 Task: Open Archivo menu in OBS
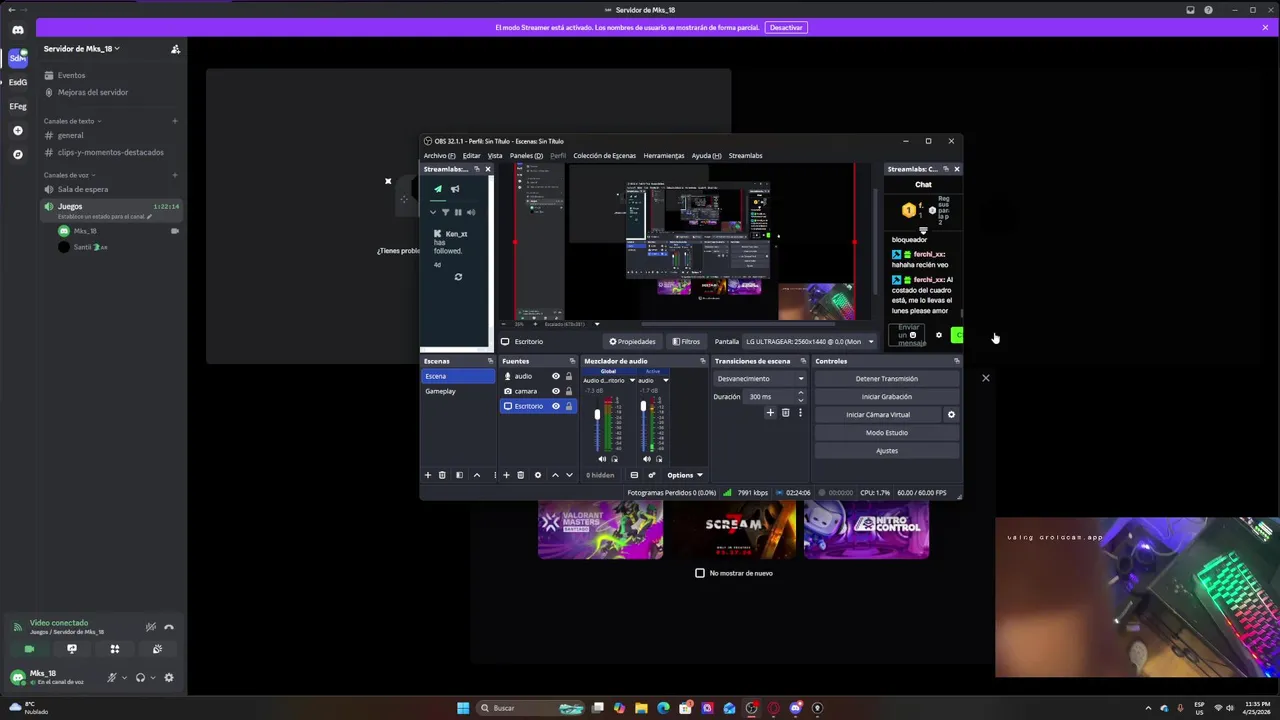(439, 156)
